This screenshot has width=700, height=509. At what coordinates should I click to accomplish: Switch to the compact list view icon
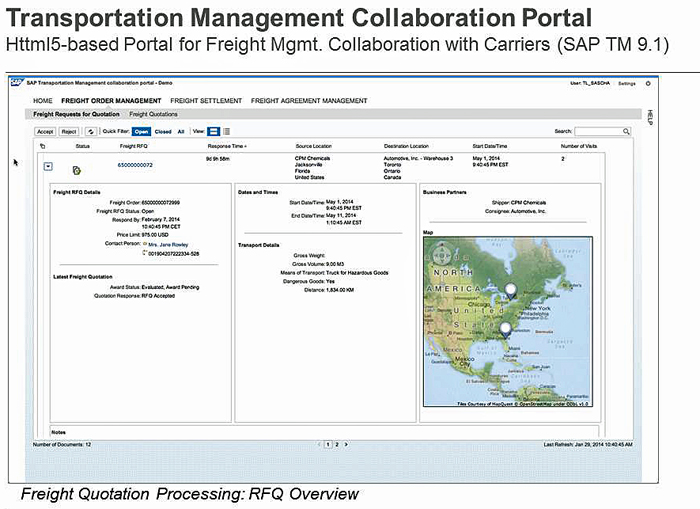pos(227,131)
